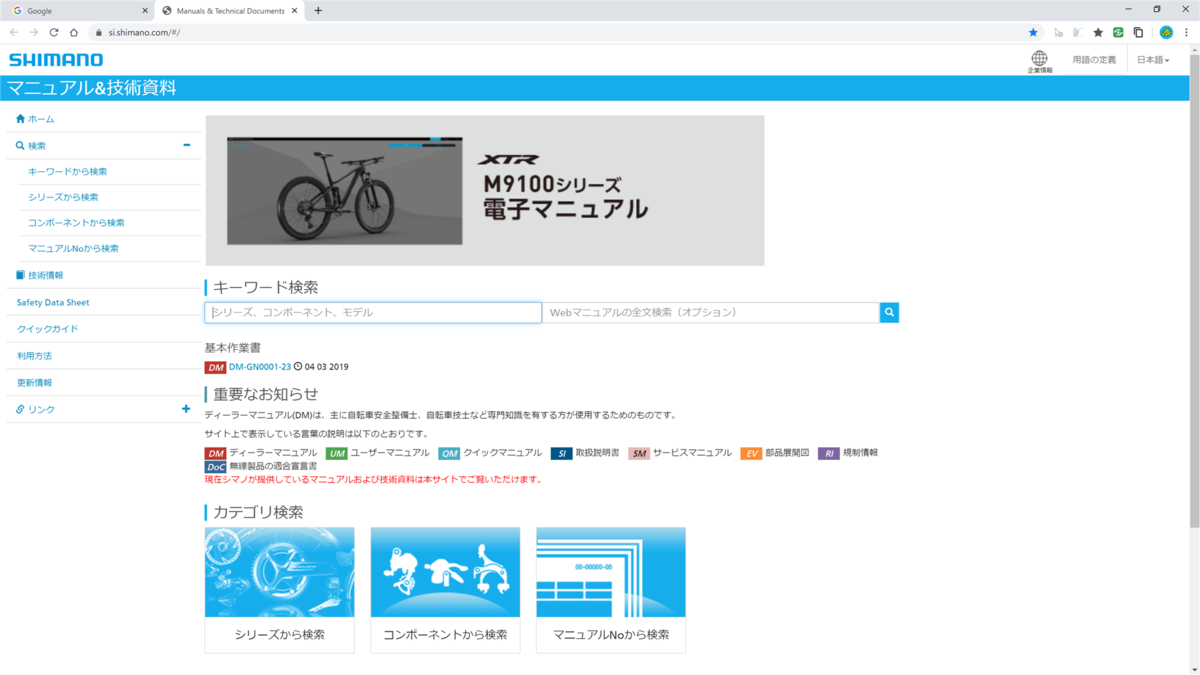Click the book icon beside 技術情報
This screenshot has height=675, width=1200.
21,275
